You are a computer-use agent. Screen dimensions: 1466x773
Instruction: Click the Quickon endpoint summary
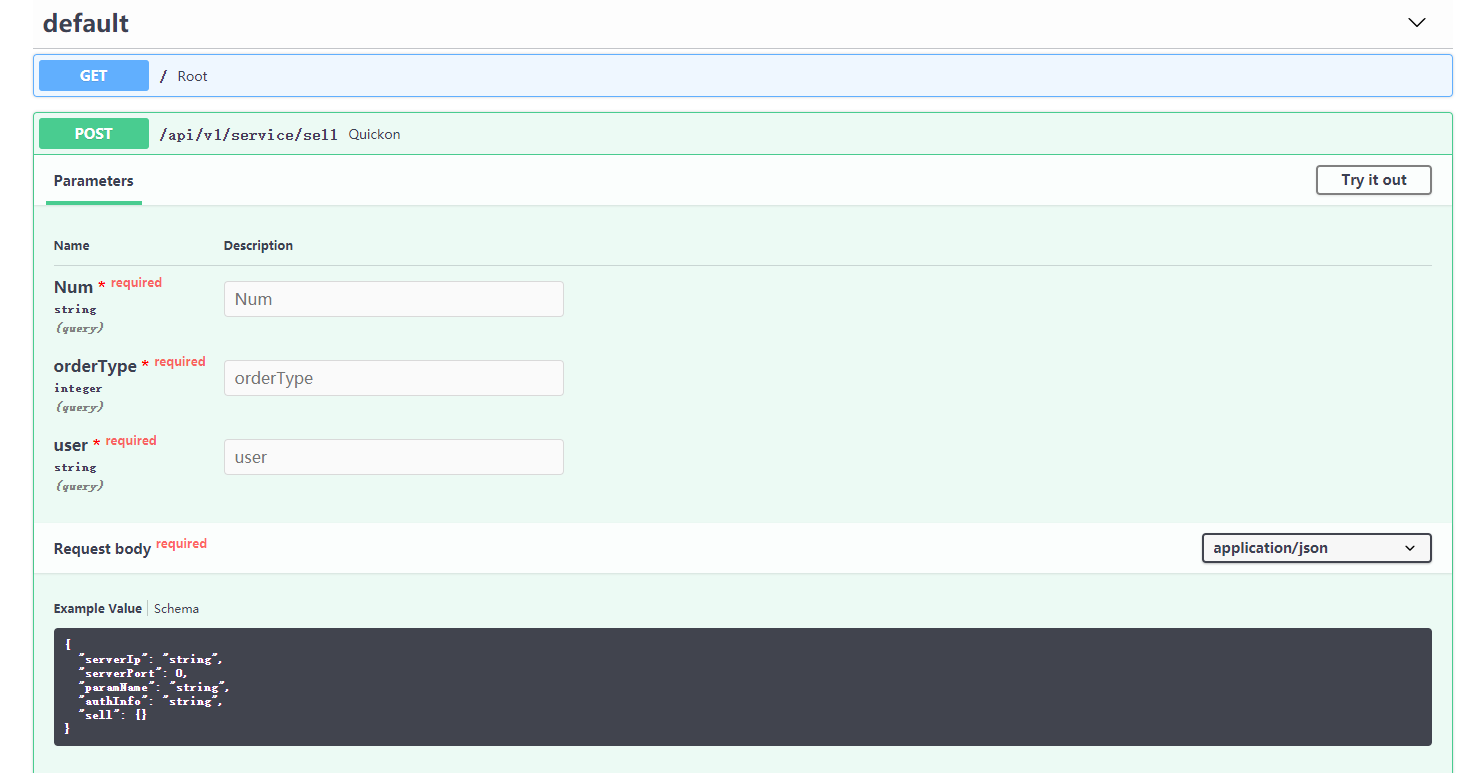click(374, 134)
